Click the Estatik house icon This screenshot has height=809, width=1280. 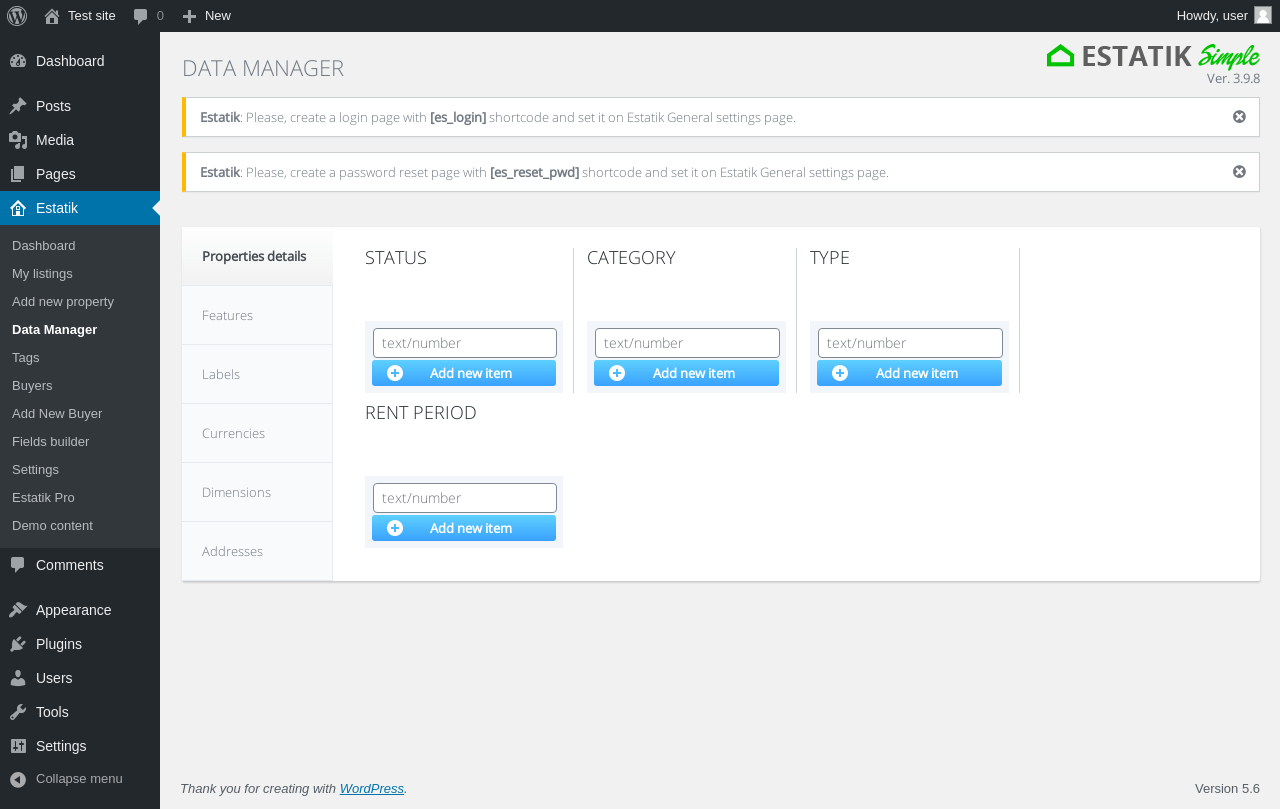[x=18, y=208]
